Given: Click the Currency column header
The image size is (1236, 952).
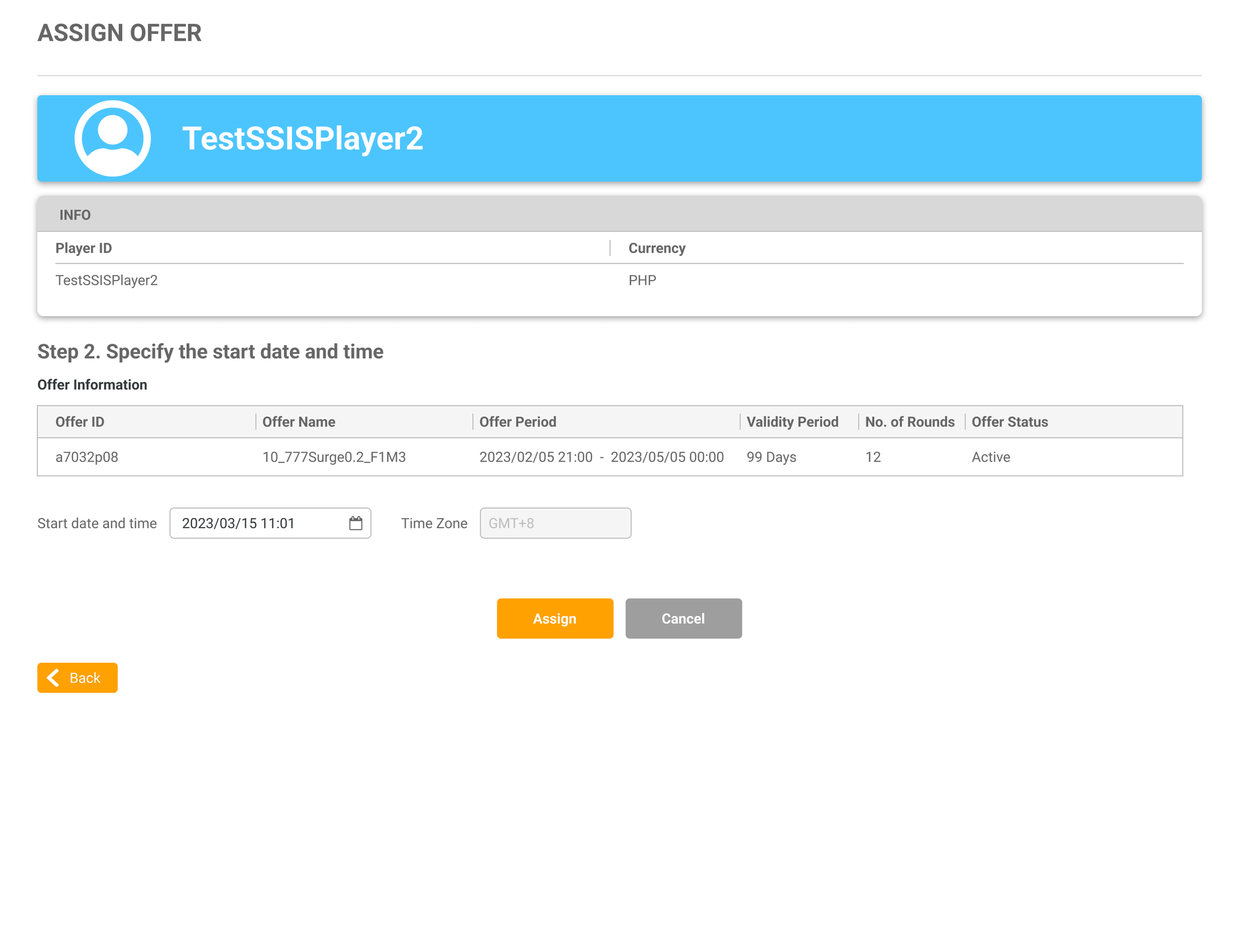Looking at the screenshot, I should 657,249.
